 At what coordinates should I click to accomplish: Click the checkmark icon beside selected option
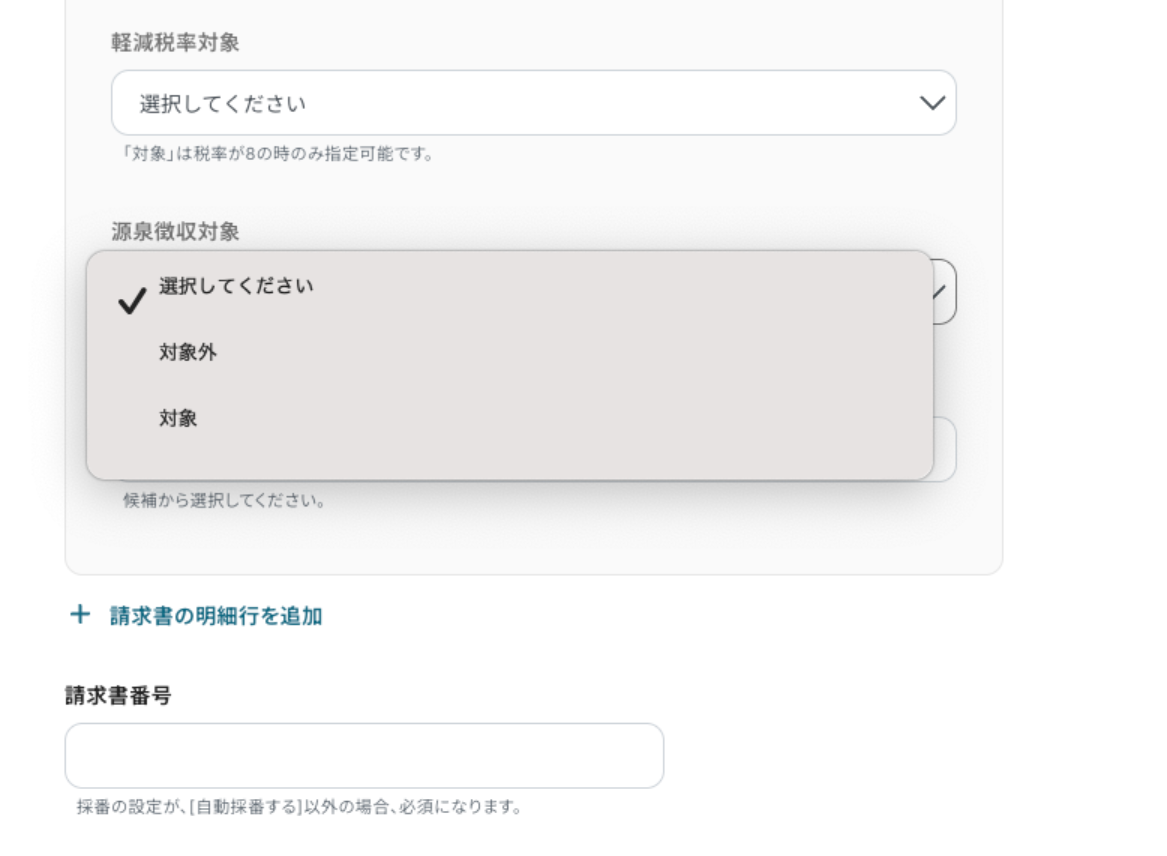[x=132, y=301]
